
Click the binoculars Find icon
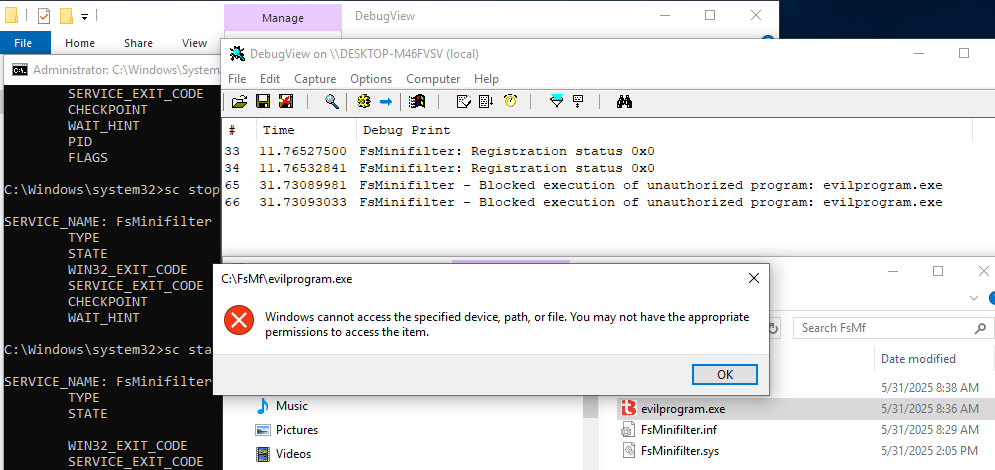coord(624,101)
